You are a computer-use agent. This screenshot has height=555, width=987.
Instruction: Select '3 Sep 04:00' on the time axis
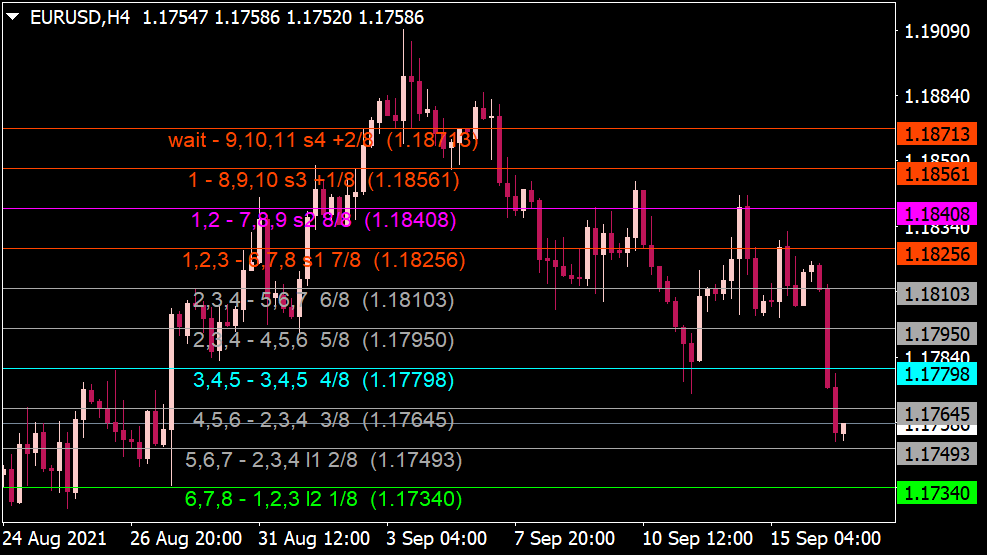click(439, 538)
